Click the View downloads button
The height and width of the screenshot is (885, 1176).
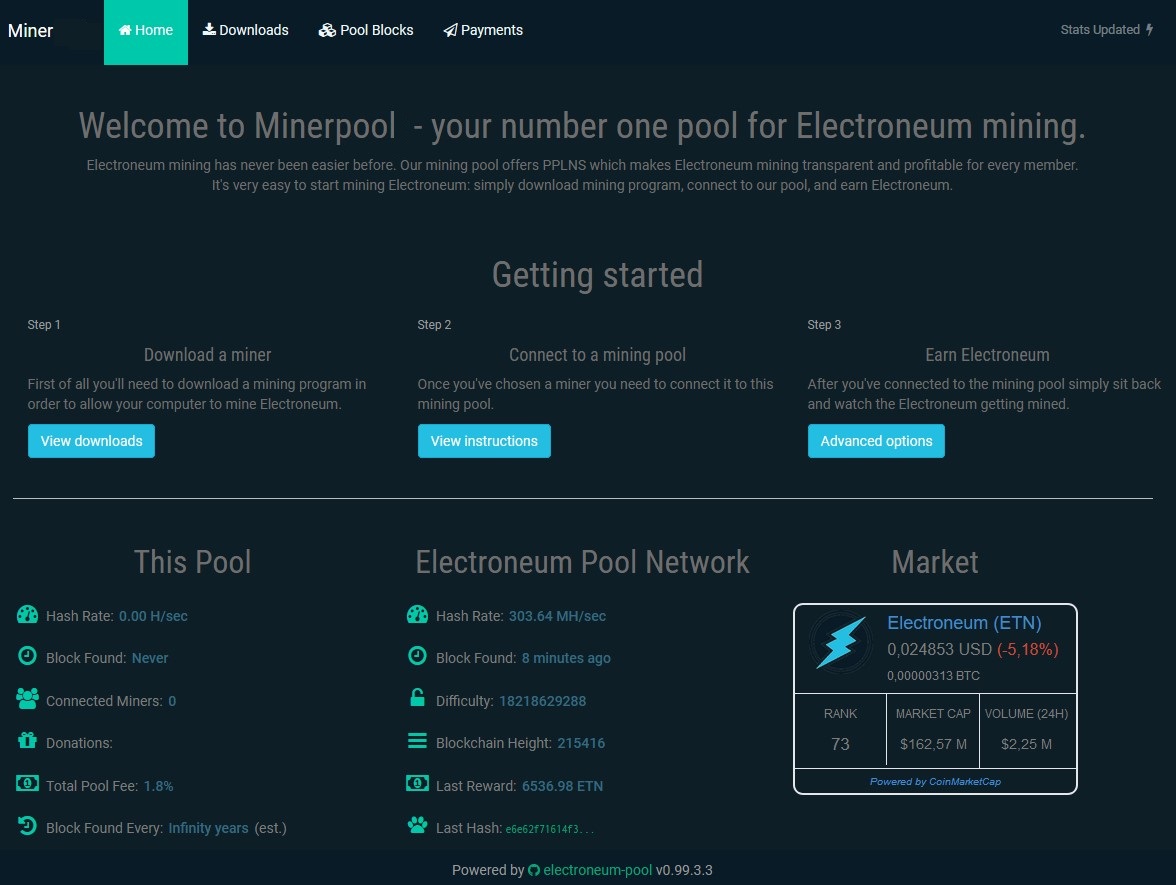pos(92,441)
